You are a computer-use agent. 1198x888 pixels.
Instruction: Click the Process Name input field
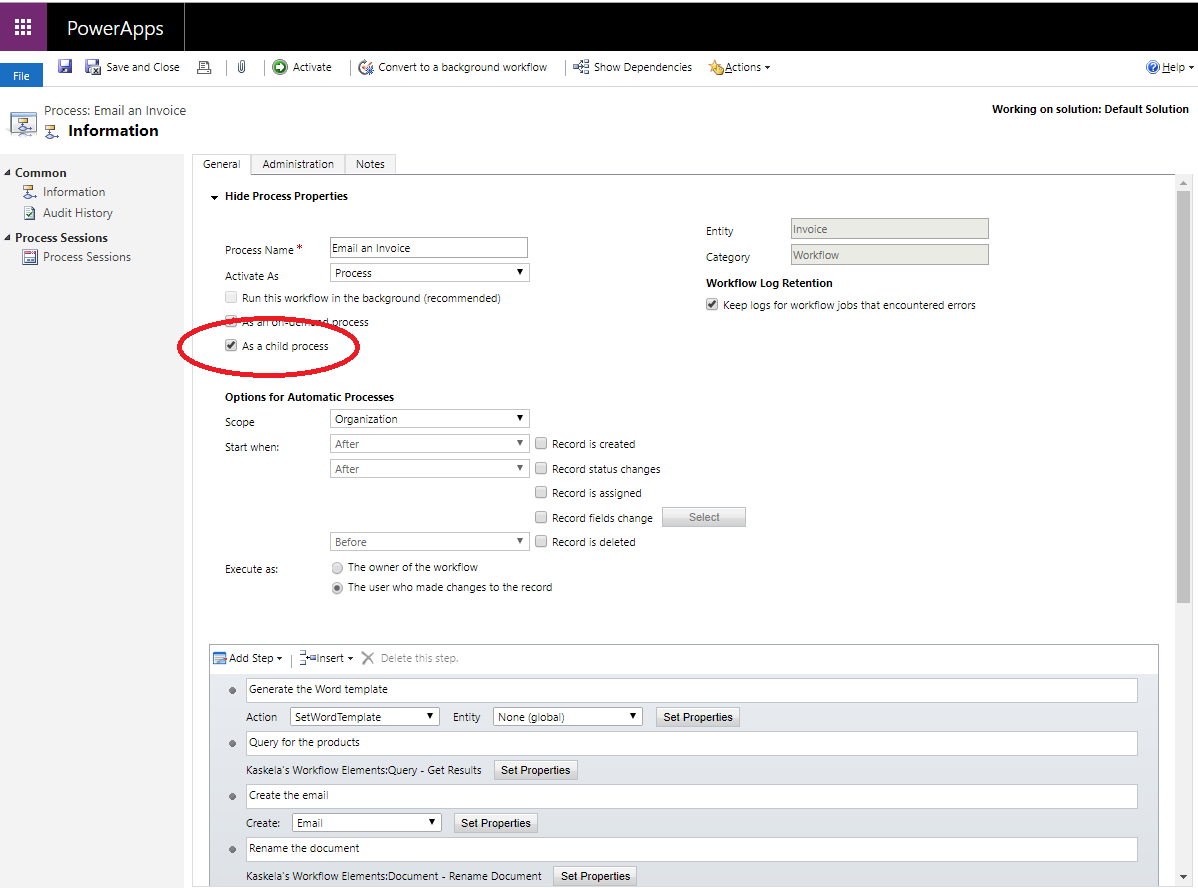coord(428,248)
